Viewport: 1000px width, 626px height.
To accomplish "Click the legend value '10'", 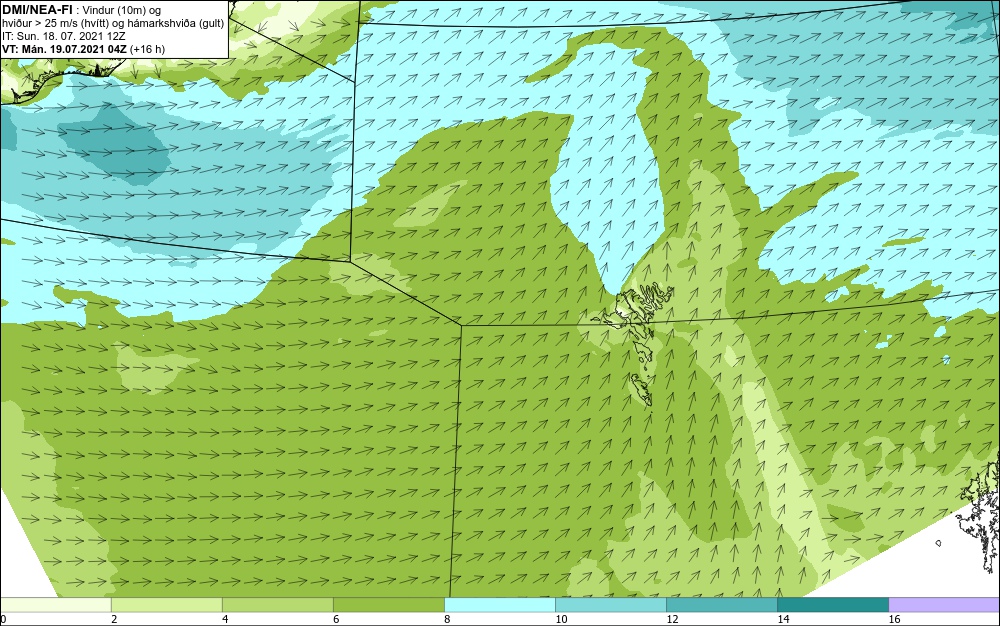I will tap(561, 619).
